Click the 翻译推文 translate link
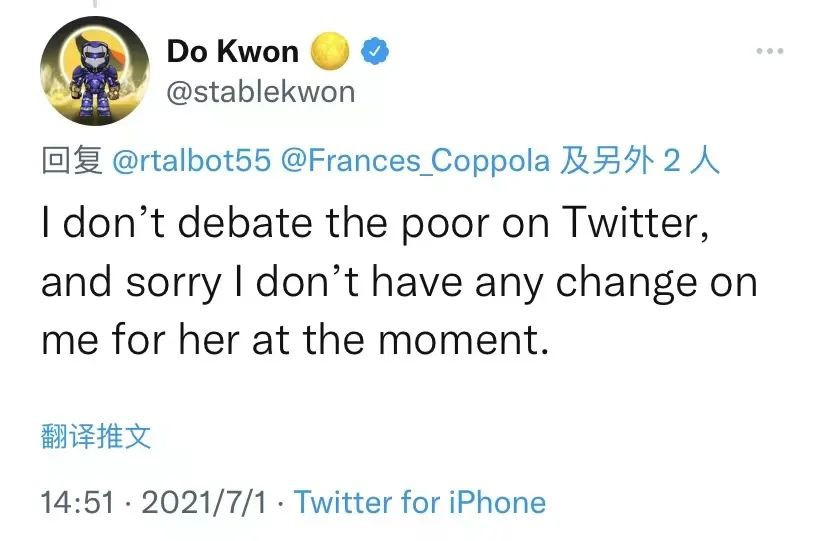The height and width of the screenshot is (541, 828). pyautogui.click(x=96, y=436)
